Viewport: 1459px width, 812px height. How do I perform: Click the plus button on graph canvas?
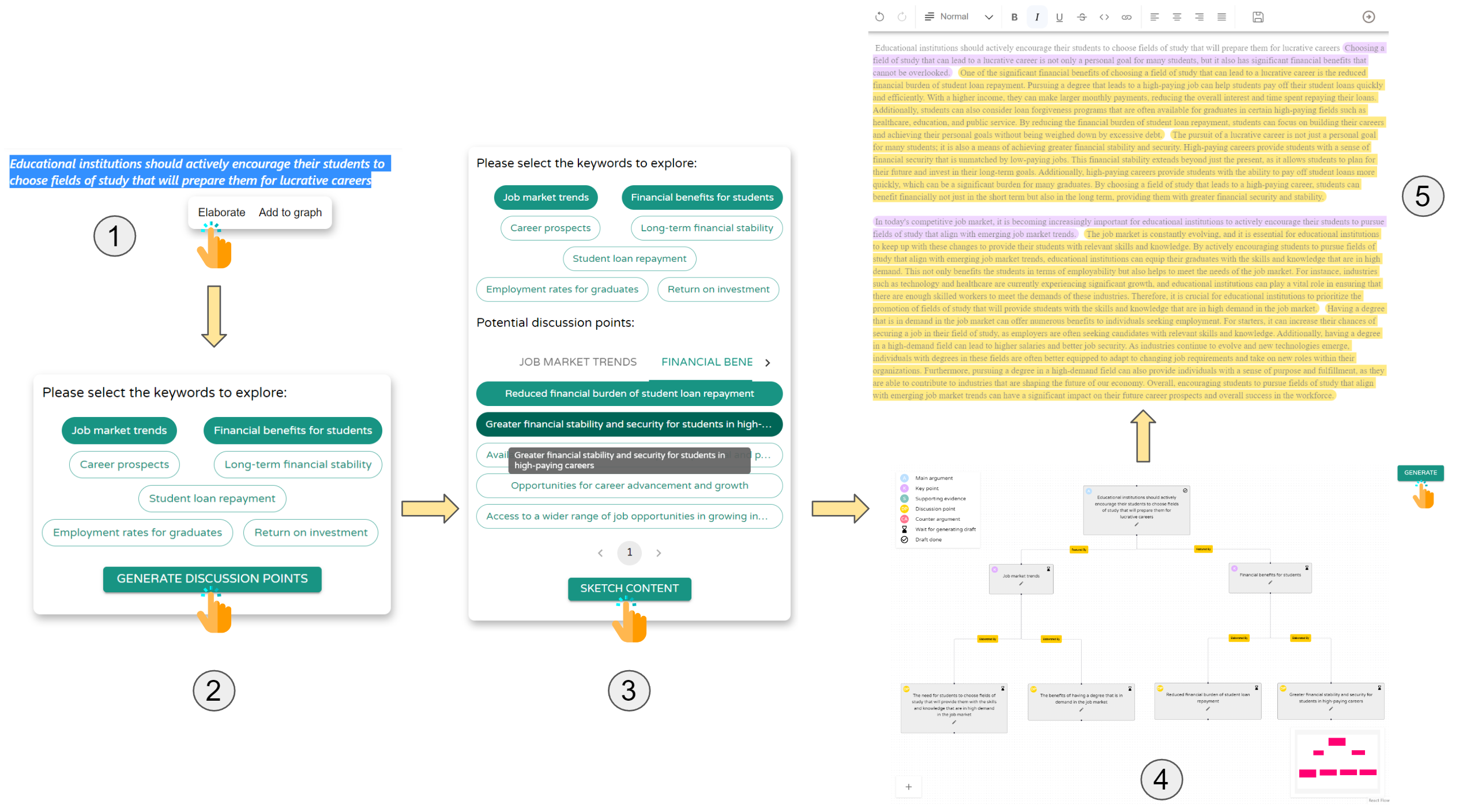(909, 787)
